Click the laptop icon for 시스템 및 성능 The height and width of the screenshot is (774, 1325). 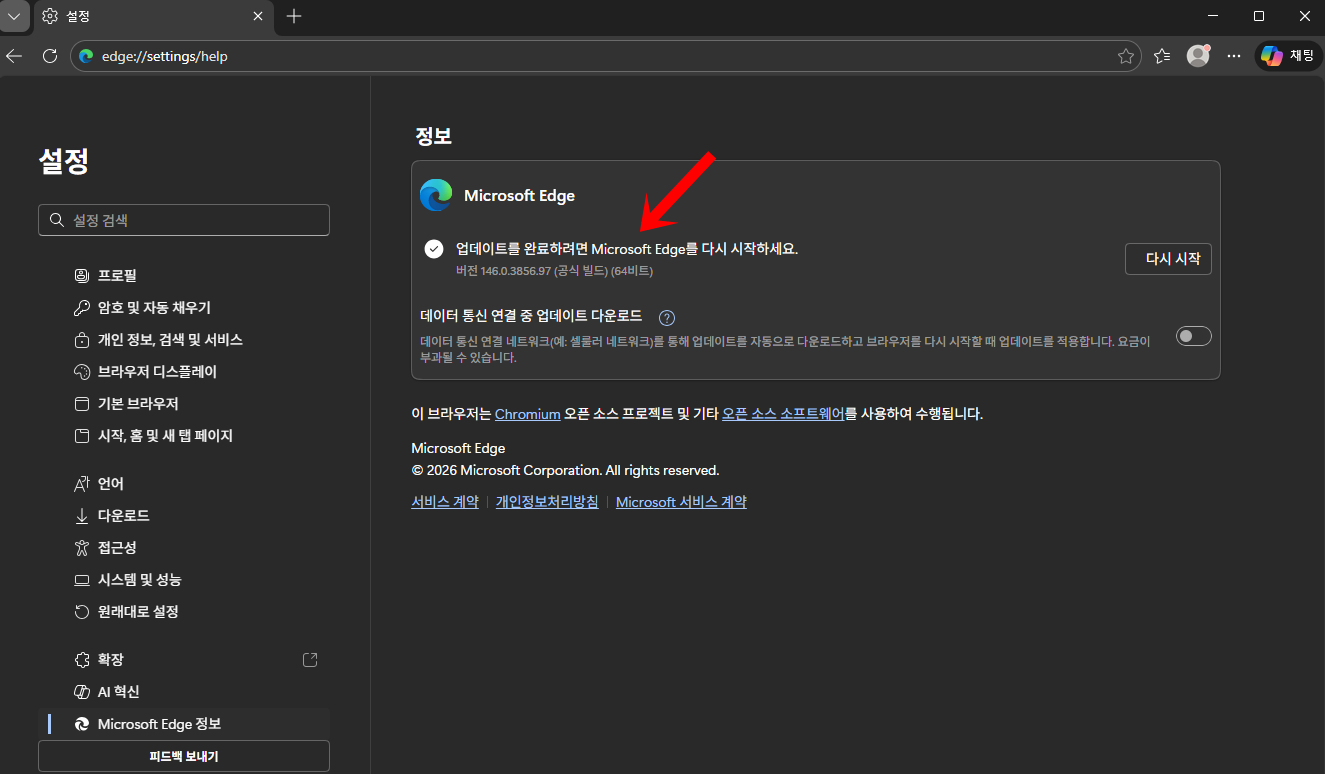pyautogui.click(x=82, y=580)
